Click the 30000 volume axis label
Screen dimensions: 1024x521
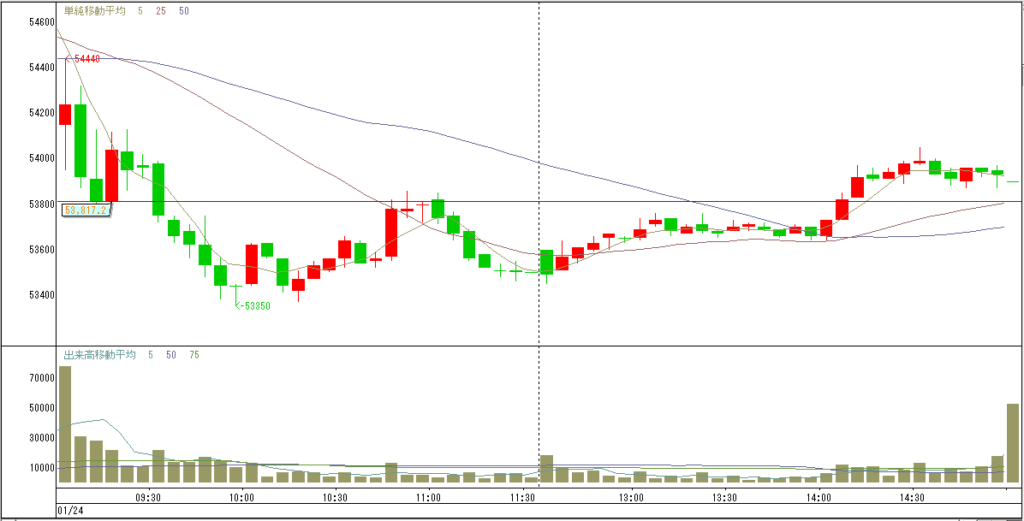pyautogui.click(x=42, y=438)
